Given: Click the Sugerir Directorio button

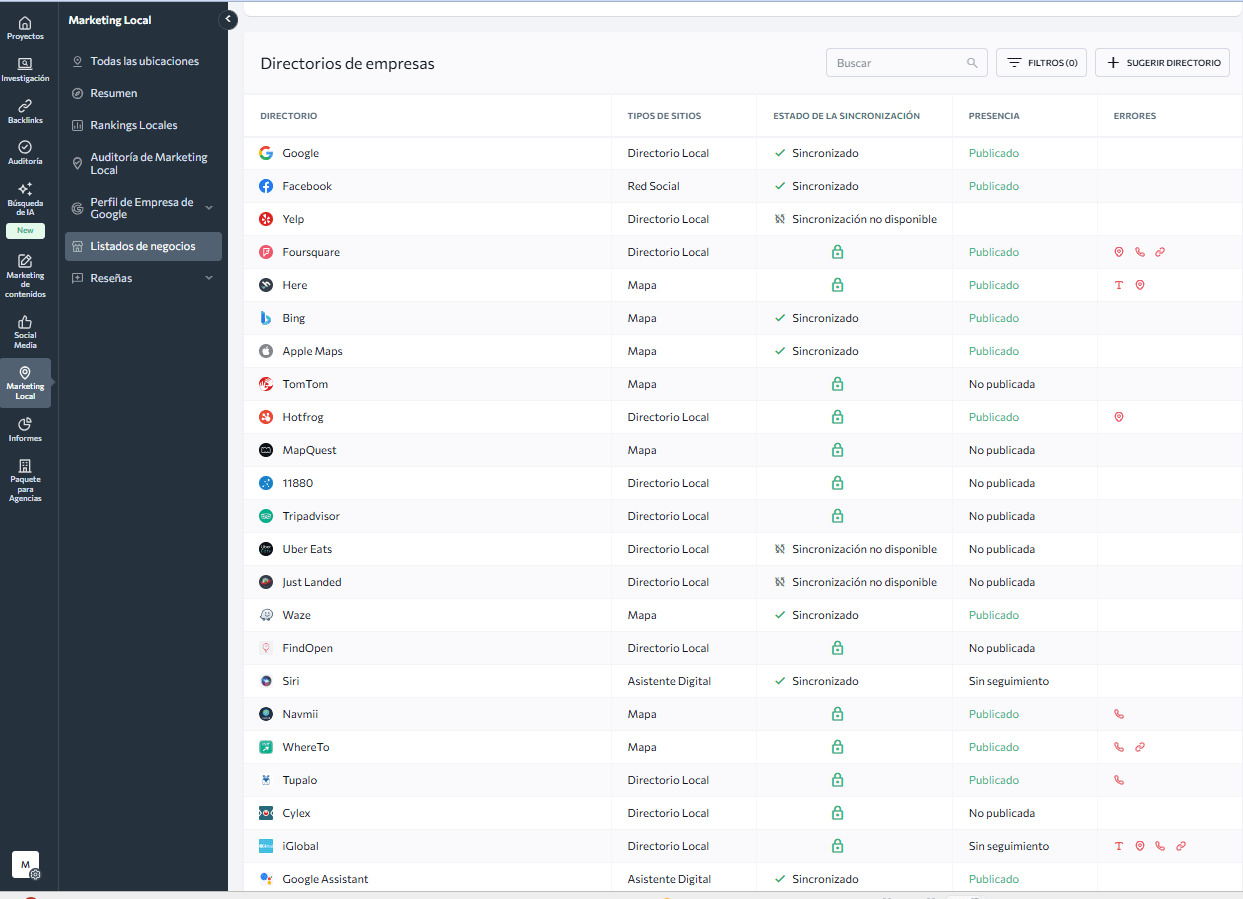Looking at the screenshot, I should (x=1162, y=63).
